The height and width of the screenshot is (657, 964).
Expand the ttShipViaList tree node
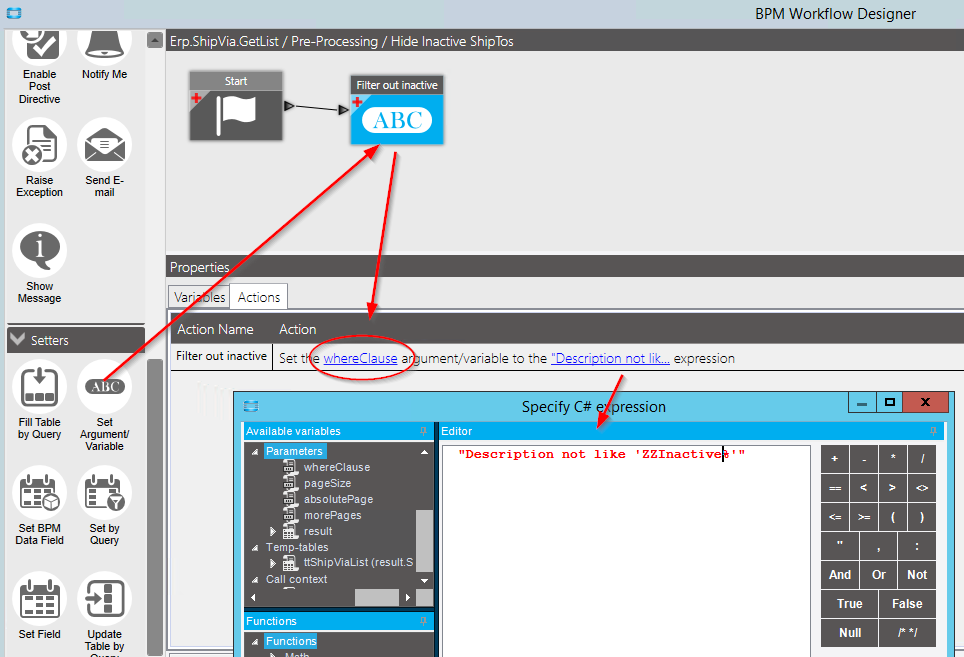point(273,563)
